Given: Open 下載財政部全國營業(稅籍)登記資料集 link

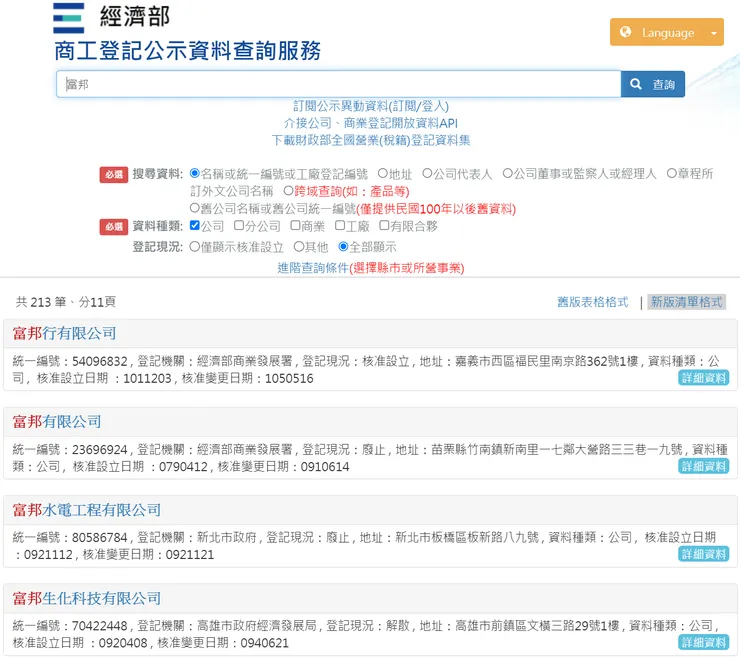Looking at the screenshot, I should 370,140.
